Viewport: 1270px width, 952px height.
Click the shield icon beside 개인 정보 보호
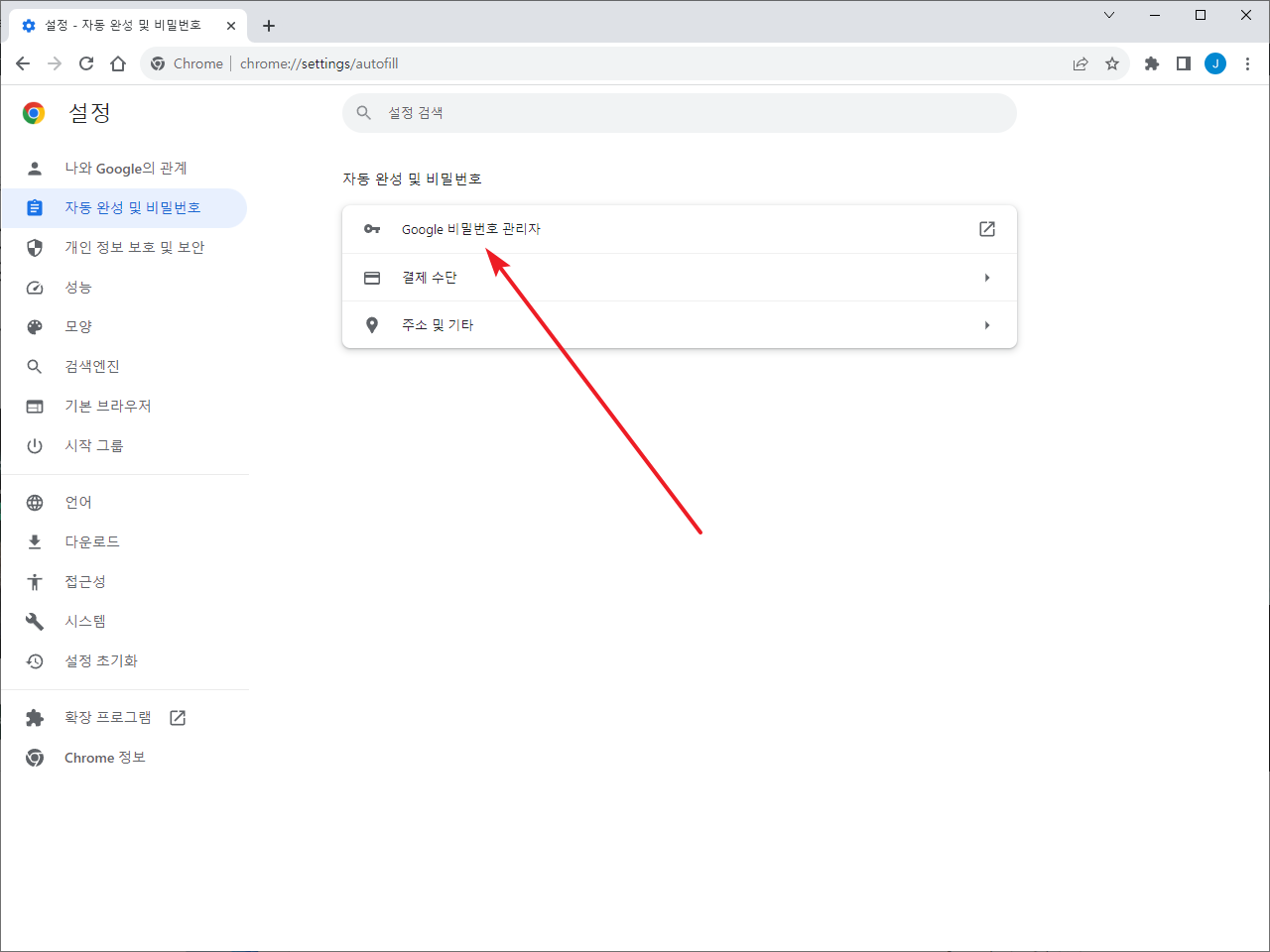[35, 248]
